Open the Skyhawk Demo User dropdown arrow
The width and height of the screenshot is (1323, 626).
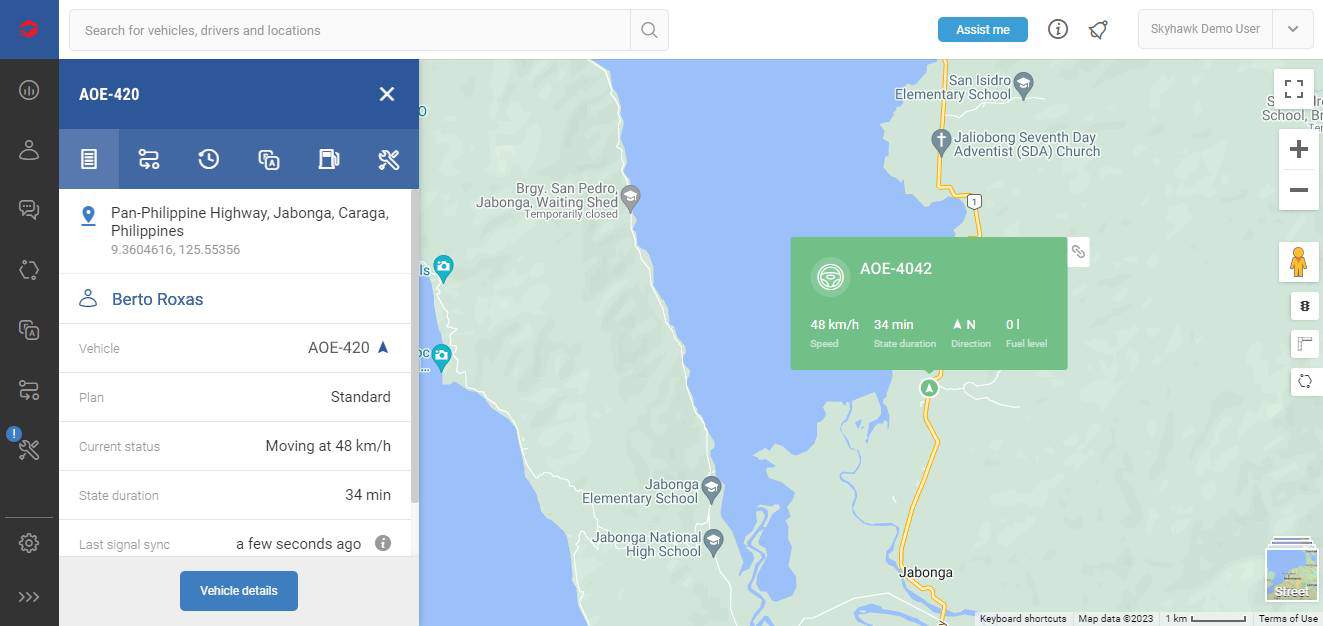click(1293, 29)
